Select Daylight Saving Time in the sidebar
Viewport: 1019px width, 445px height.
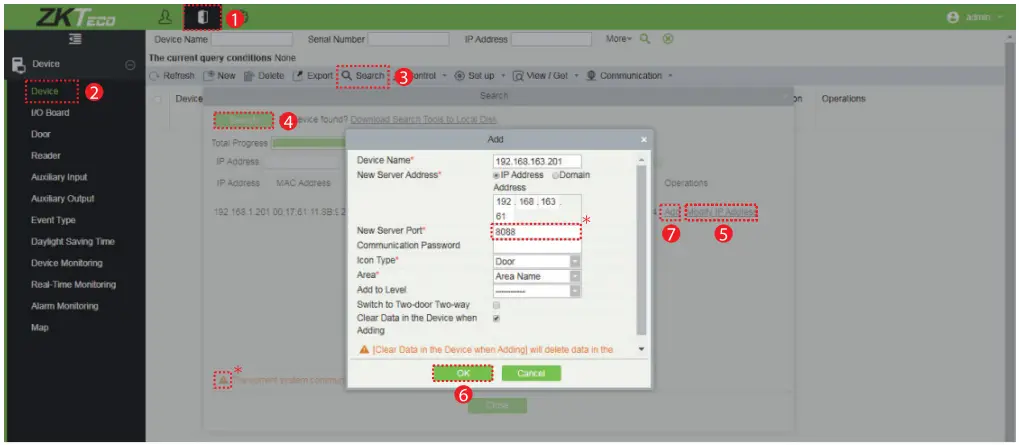(73, 242)
